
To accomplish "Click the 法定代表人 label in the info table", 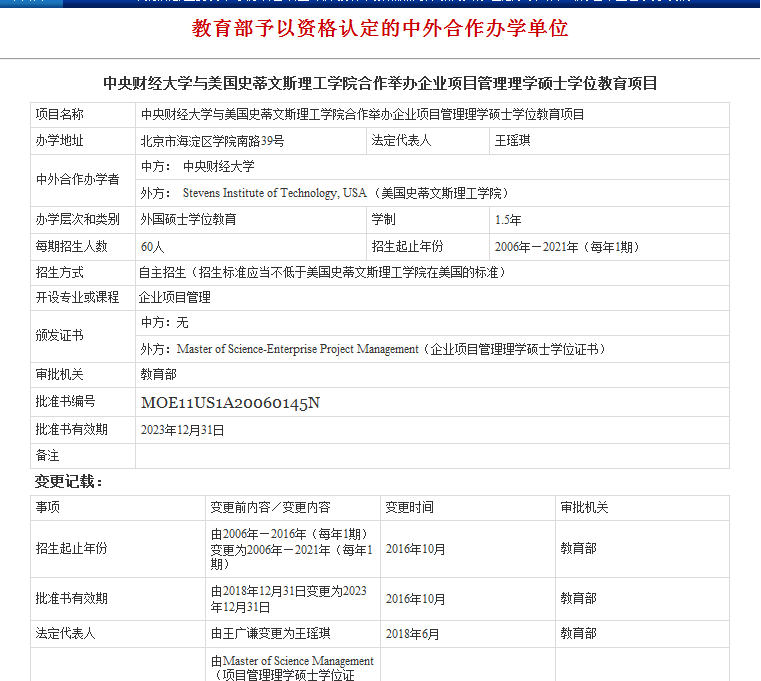I will 401,141.
